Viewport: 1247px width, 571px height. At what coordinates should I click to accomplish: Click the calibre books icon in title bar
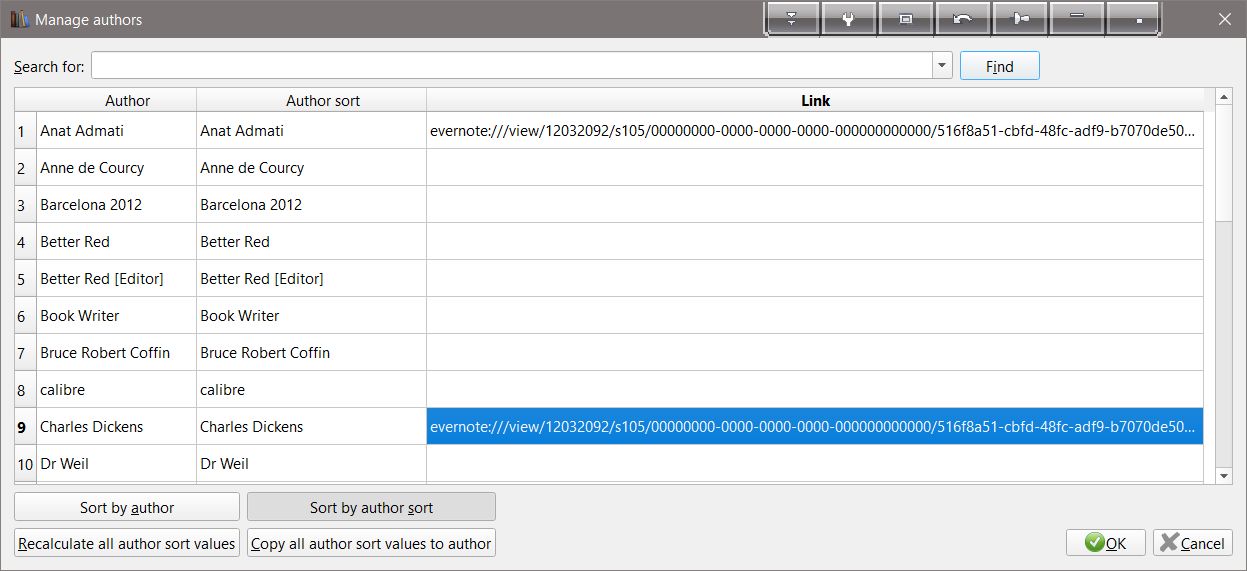coord(19,19)
